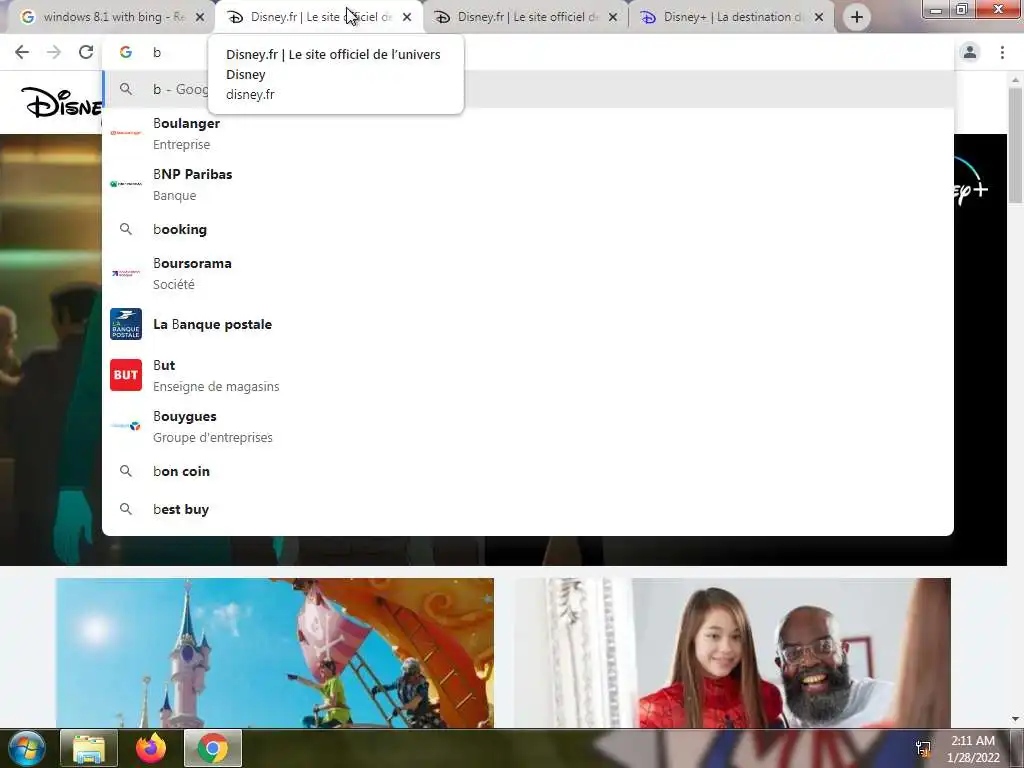Screen dimensions: 1024x768
Task: Close the first Disney.fr tab
Action: pyautogui.click(x=407, y=17)
